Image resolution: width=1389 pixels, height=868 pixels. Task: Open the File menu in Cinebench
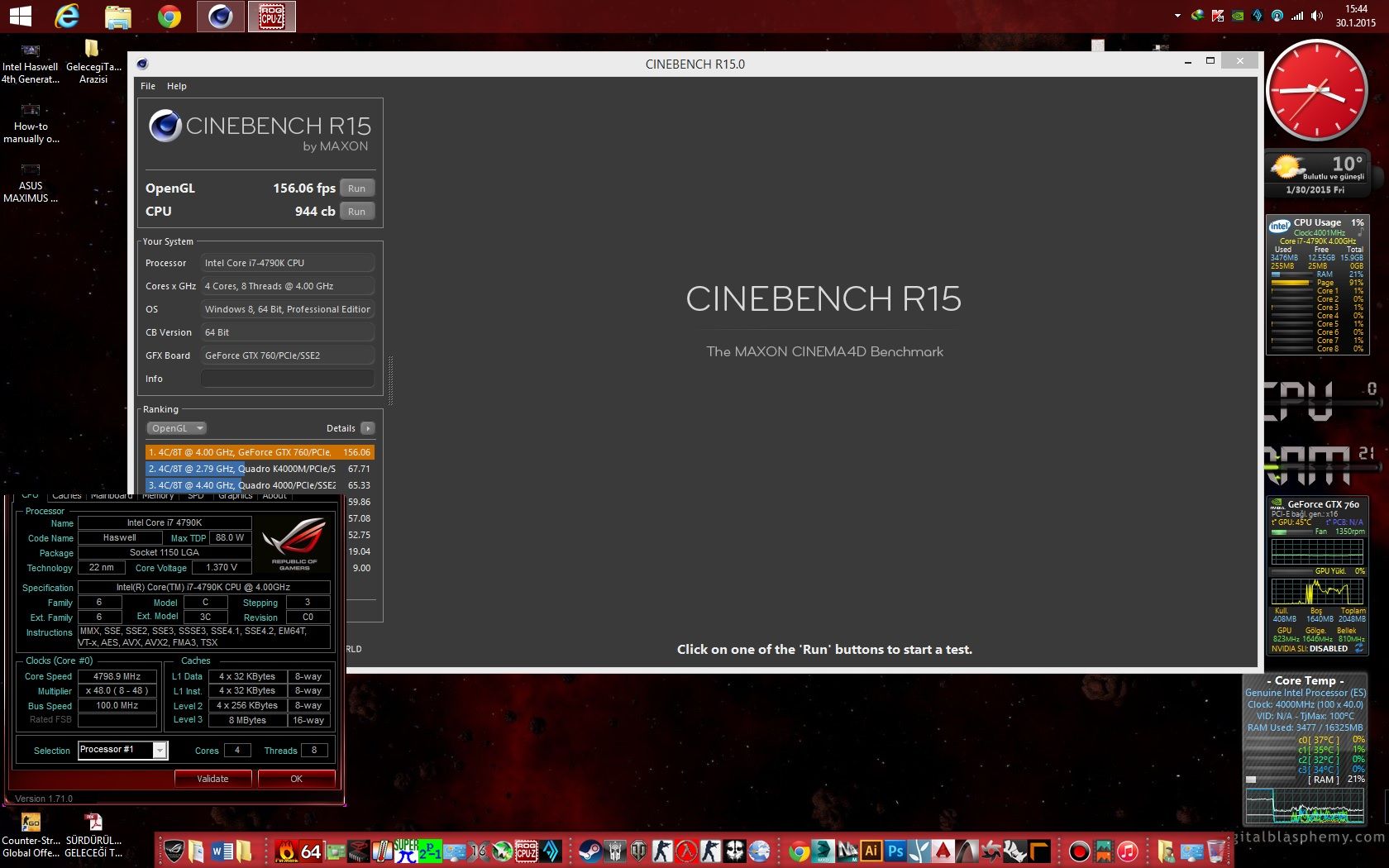[x=148, y=86]
